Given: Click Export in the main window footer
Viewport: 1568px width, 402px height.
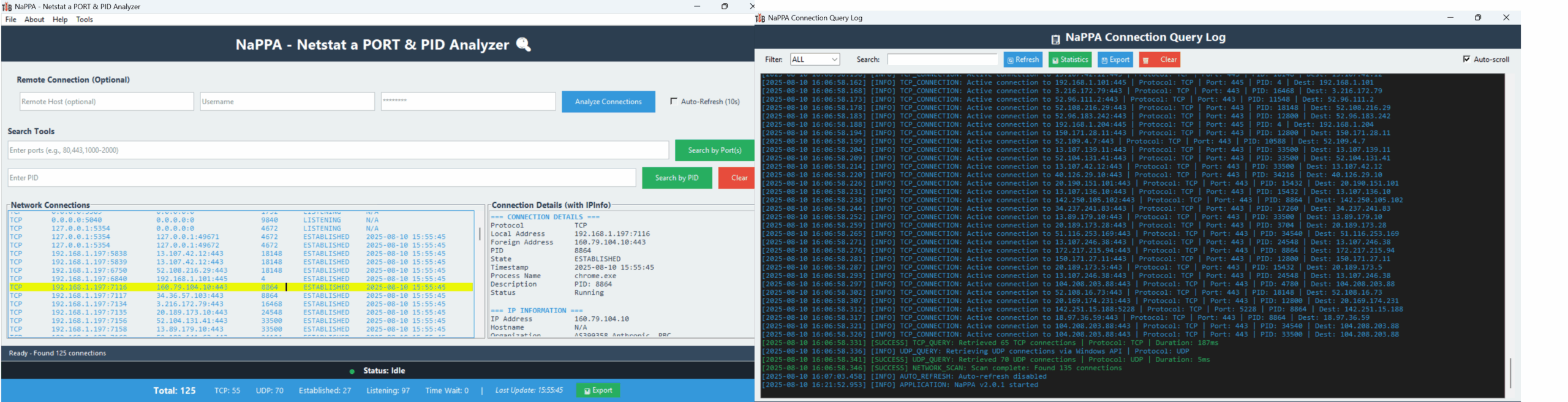Looking at the screenshot, I should tap(598, 390).
